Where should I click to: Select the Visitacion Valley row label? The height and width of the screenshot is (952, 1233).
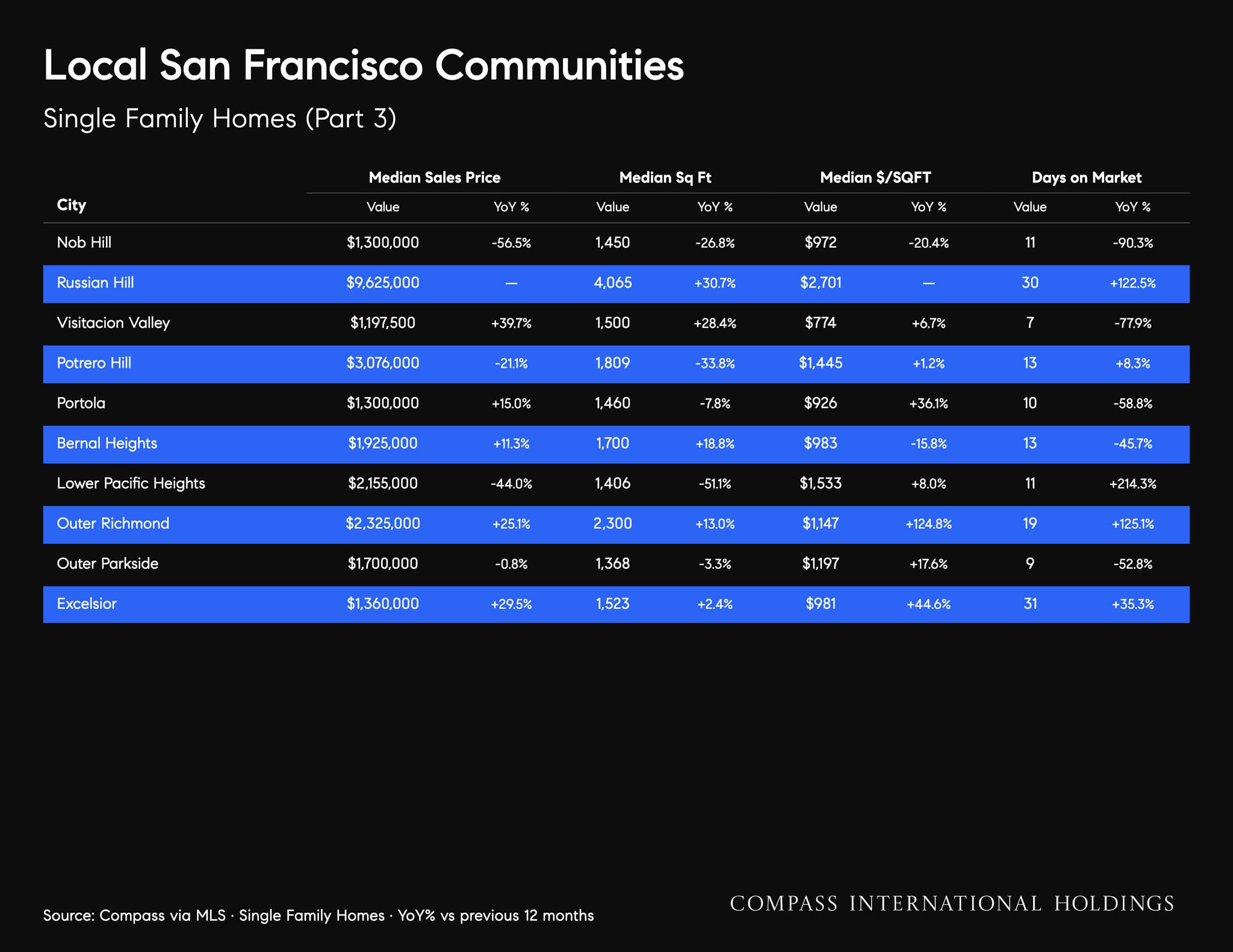point(113,323)
